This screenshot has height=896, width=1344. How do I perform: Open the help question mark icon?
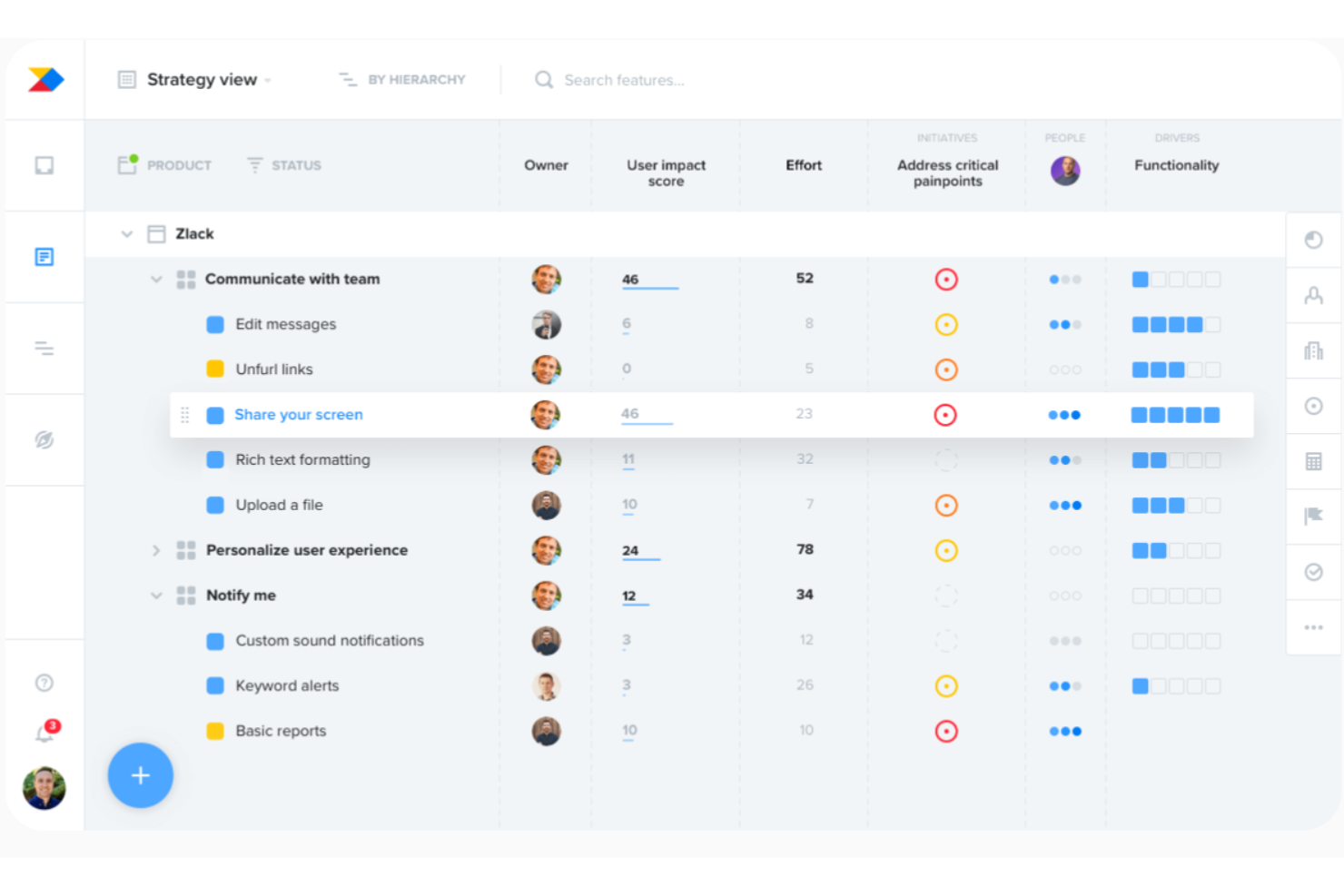44,683
